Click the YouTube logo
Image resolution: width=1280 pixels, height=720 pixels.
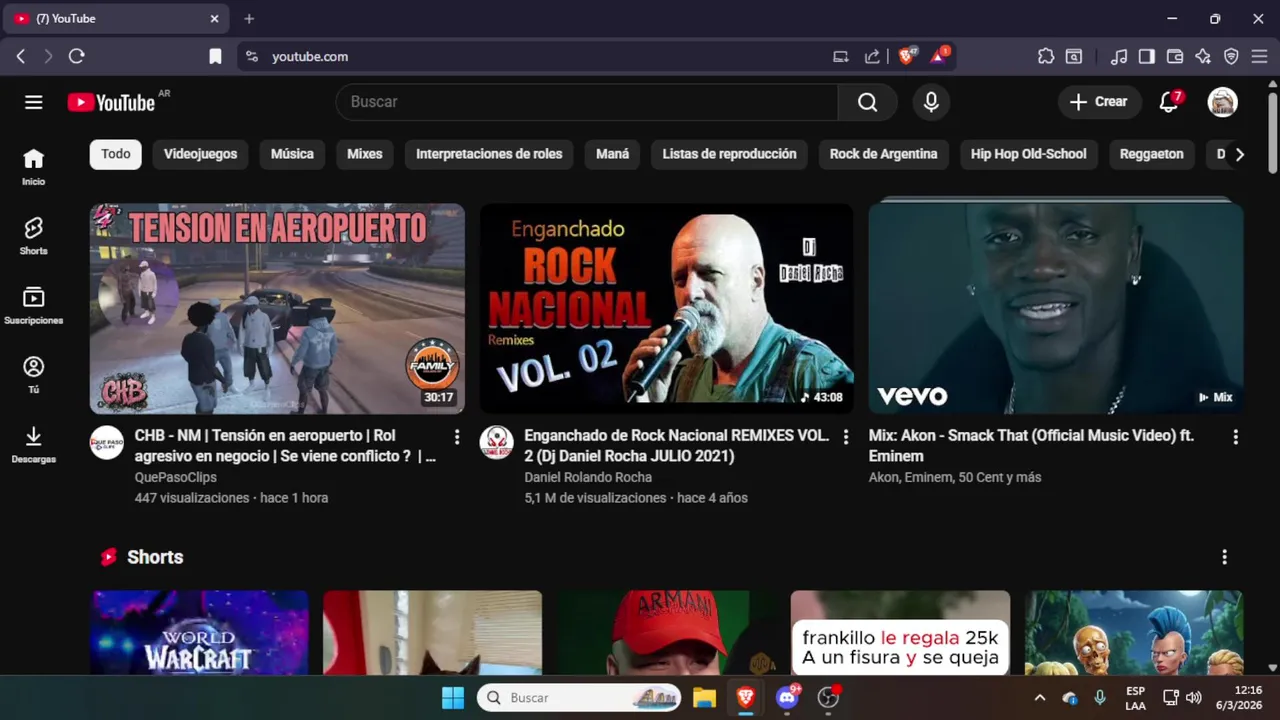pyautogui.click(x=111, y=102)
